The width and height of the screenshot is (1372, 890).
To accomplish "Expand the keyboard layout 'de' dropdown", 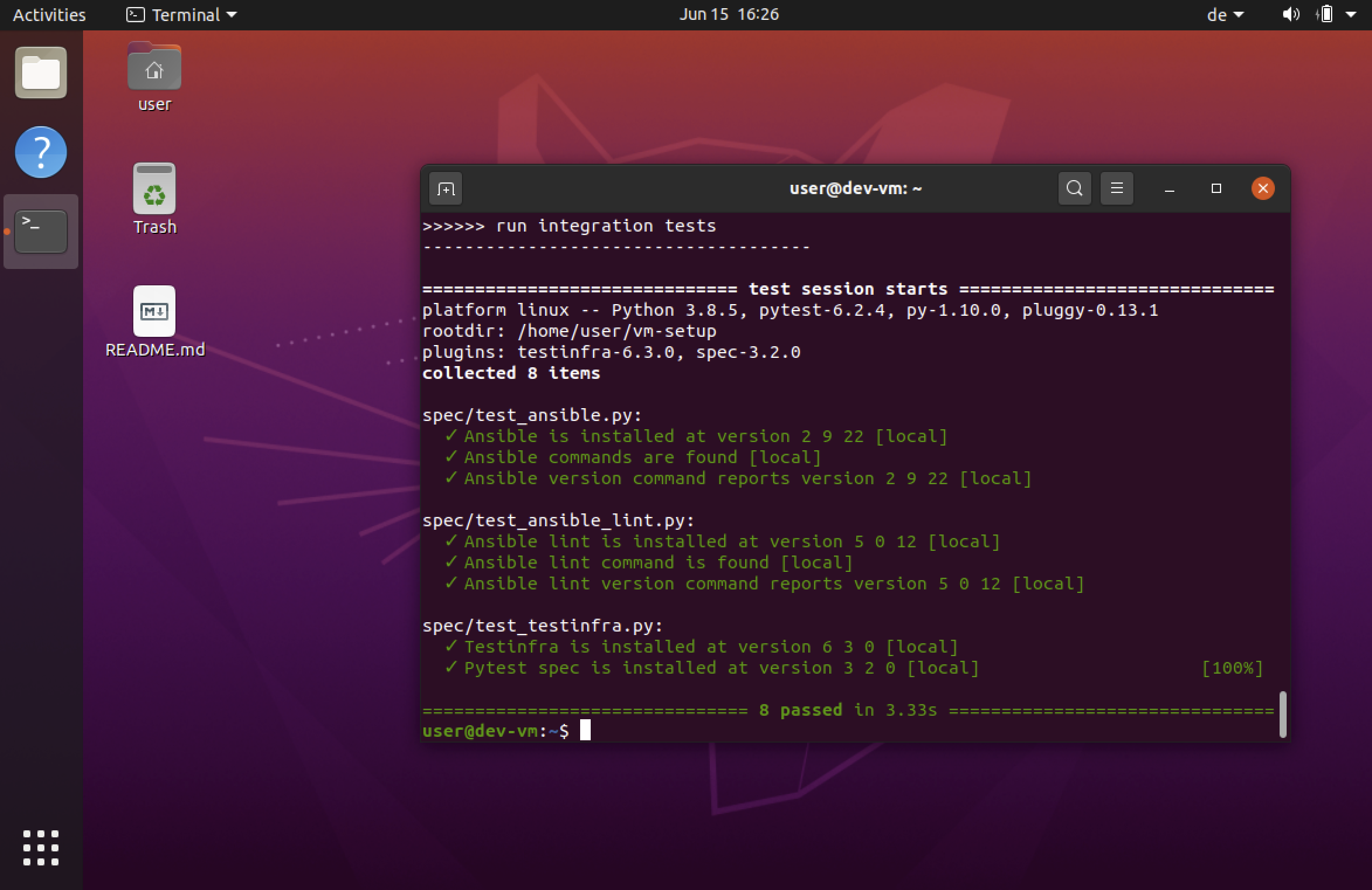I will click(x=1224, y=14).
